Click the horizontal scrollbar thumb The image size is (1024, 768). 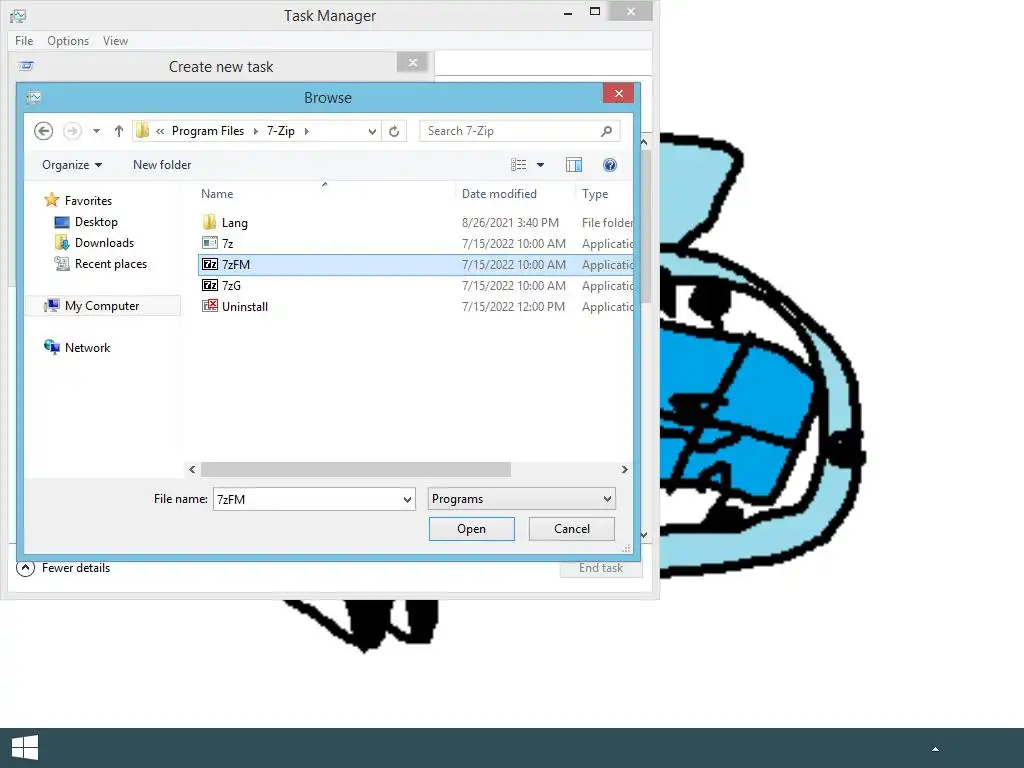pos(356,470)
